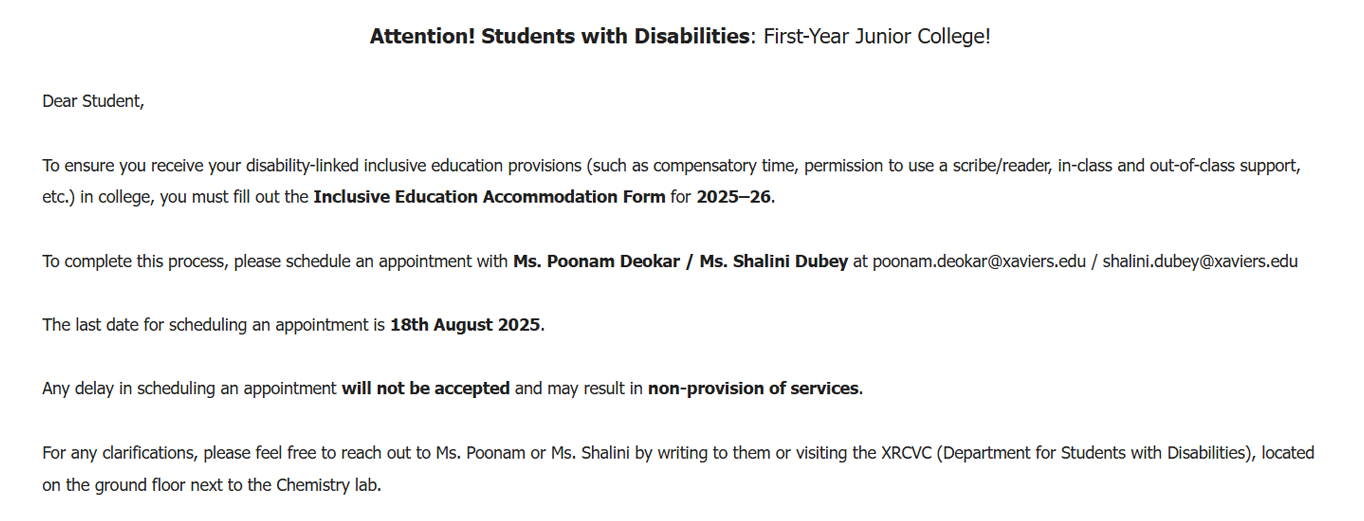Screen dimensions: 1364x521
Task: Click the bold "non-provision of services" text
Action: (753, 388)
